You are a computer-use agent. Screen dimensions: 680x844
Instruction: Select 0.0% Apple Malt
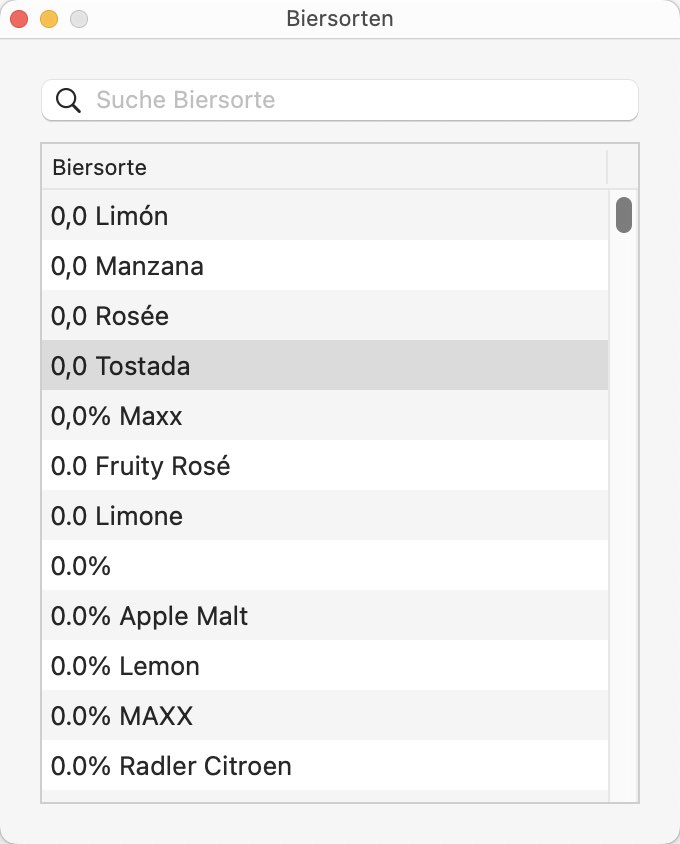pyautogui.click(x=325, y=616)
